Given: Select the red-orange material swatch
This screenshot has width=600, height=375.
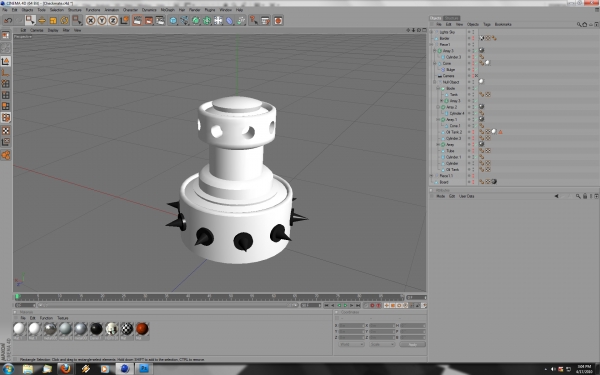Looking at the screenshot, I should click(142, 329).
